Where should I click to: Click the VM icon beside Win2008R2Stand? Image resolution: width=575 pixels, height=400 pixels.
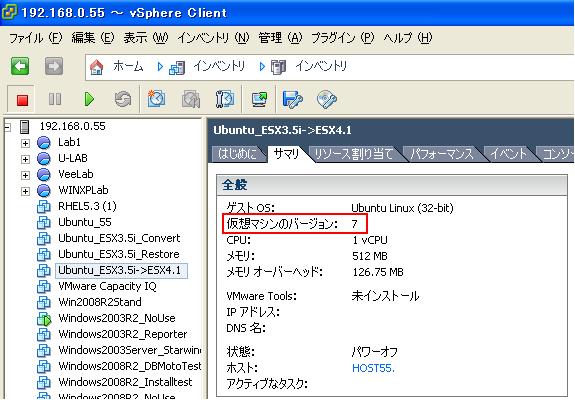(44, 303)
